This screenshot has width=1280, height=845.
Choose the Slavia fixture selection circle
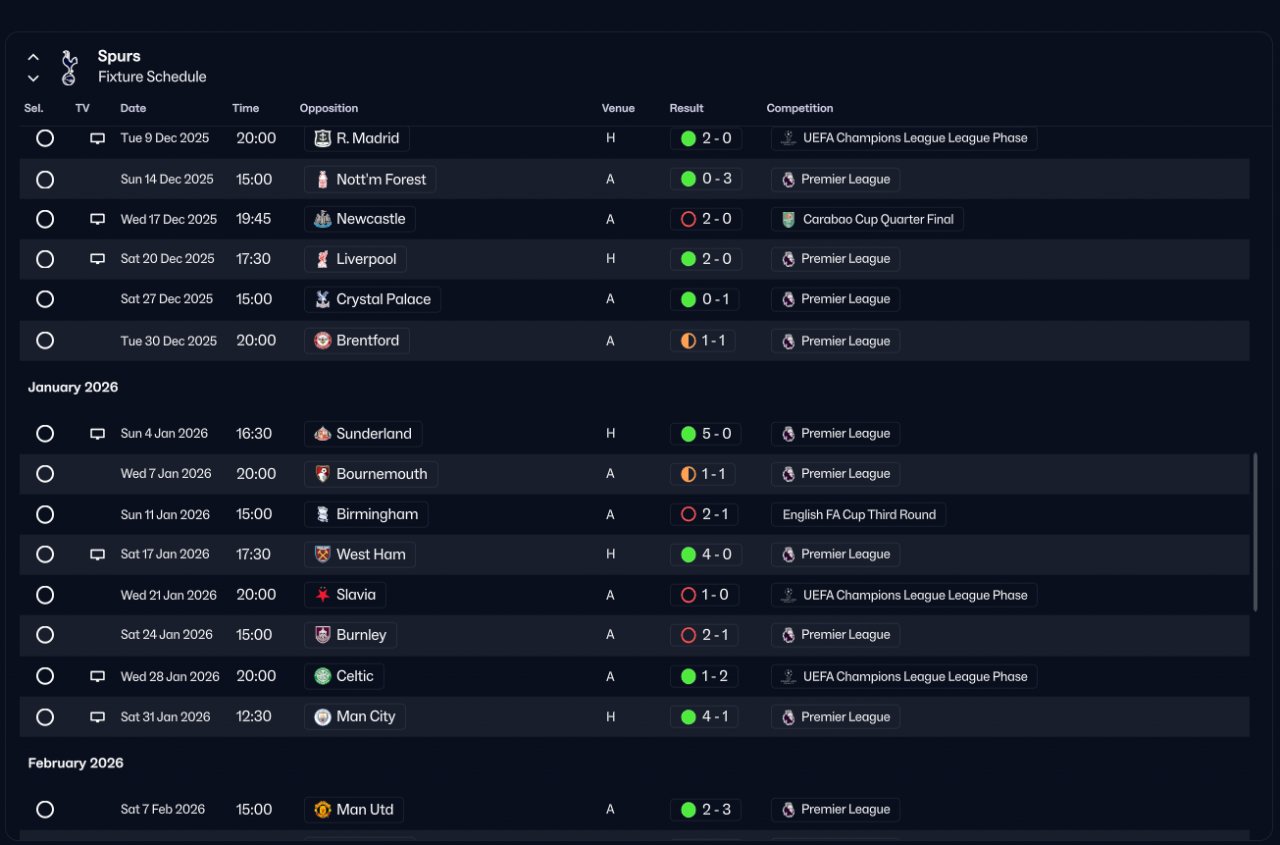coord(45,595)
